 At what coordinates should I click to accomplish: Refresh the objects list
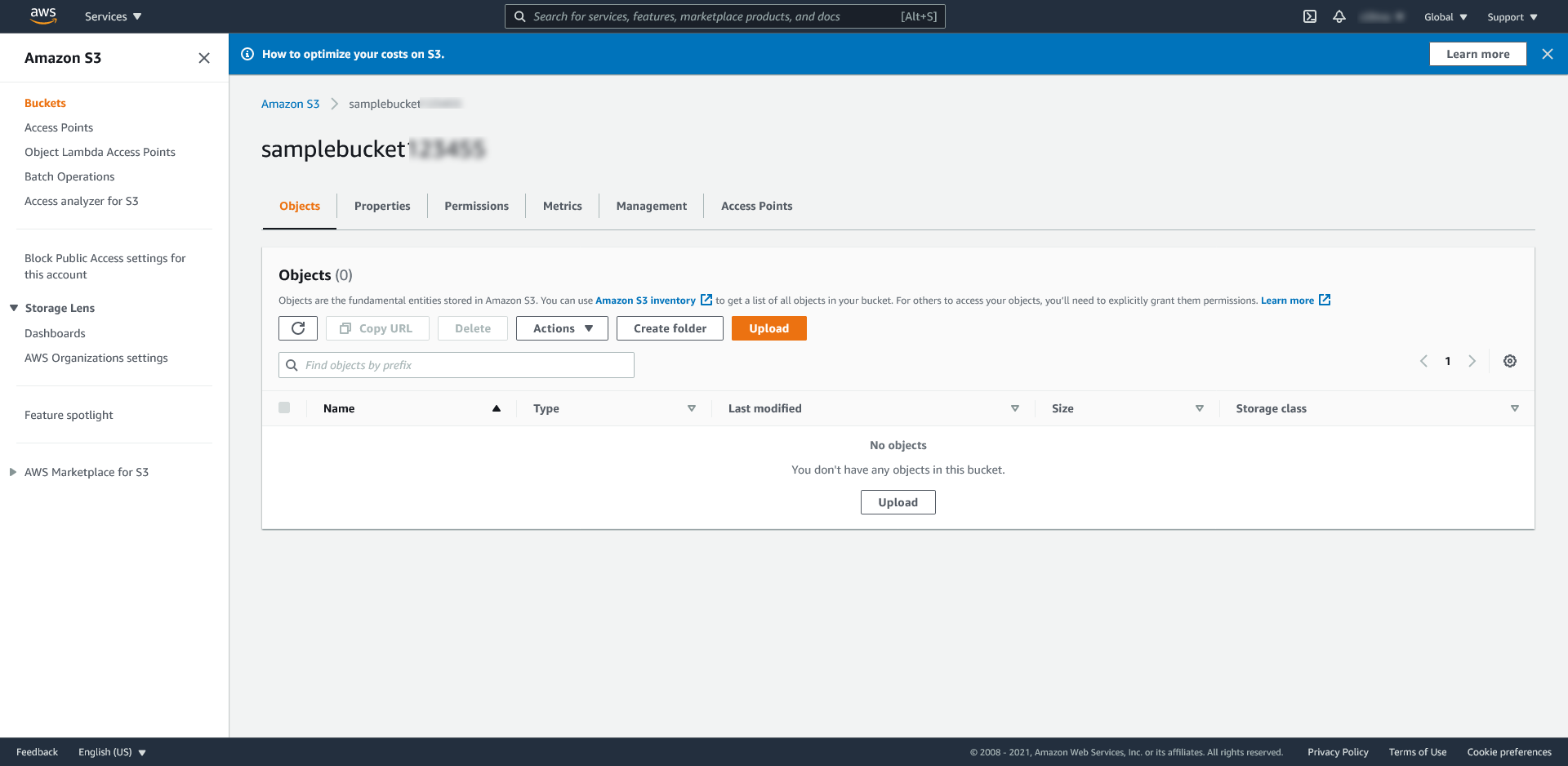(x=298, y=328)
